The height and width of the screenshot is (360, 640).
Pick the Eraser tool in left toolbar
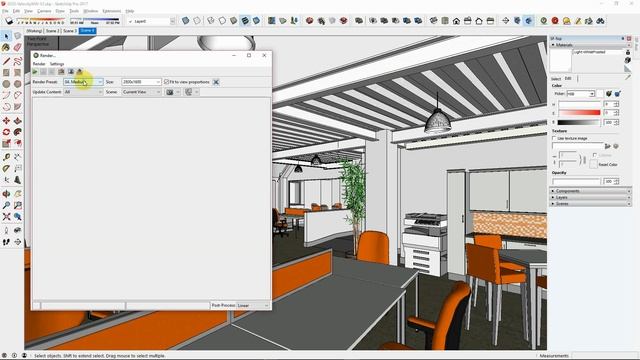[18, 48]
